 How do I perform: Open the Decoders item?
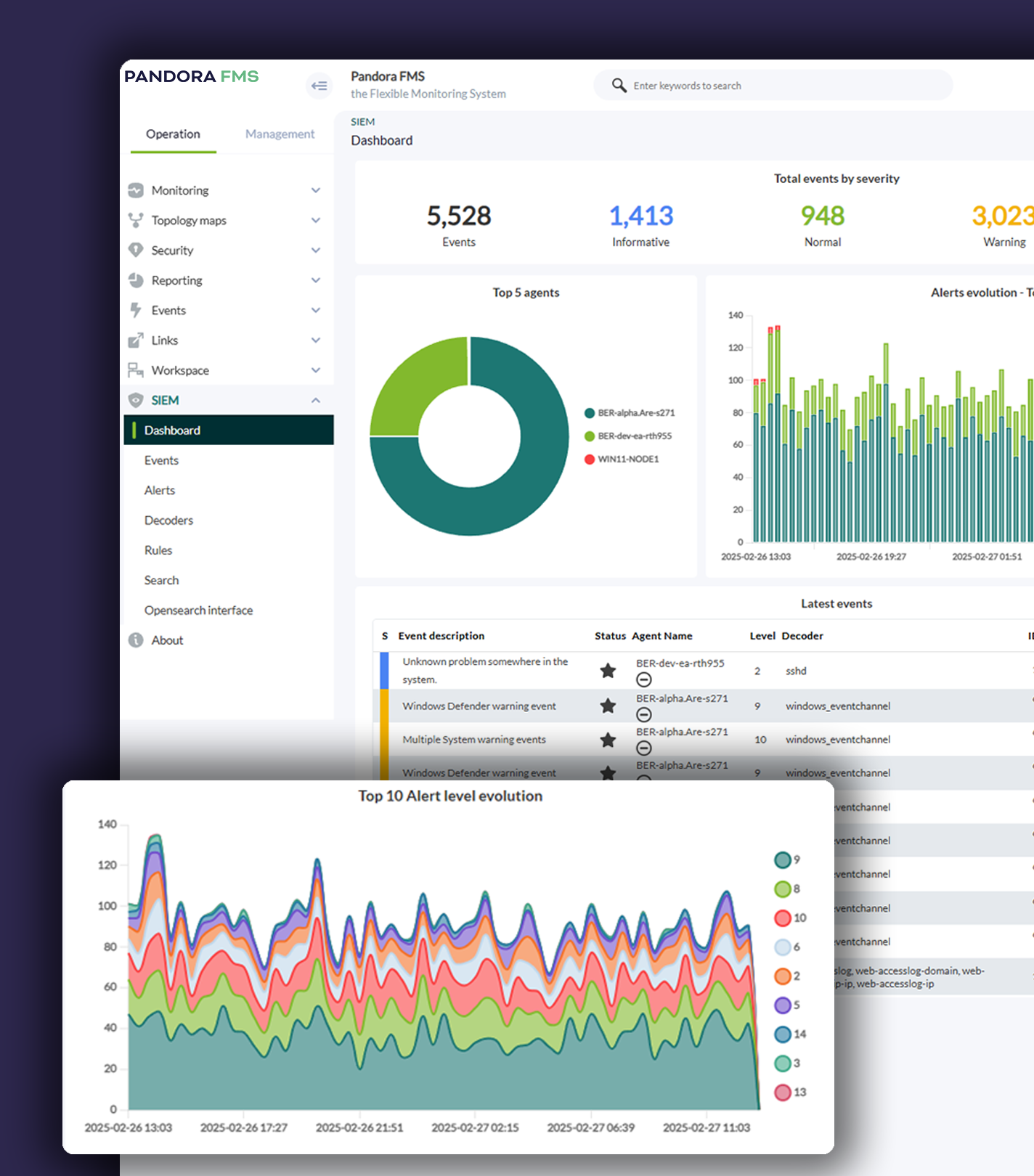168,520
